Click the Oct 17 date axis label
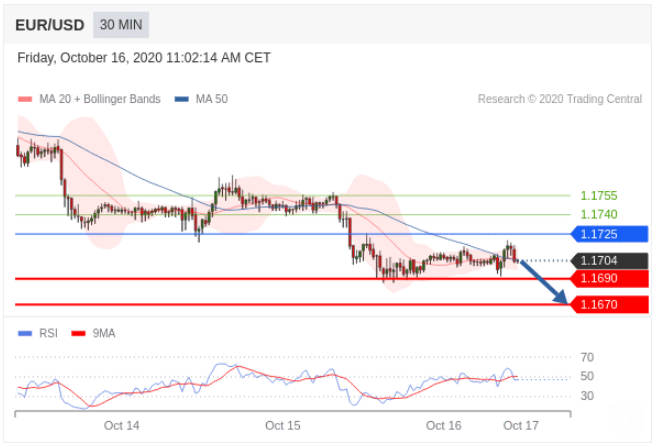Viewport: 656px width, 448px height. (x=521, y=426)
